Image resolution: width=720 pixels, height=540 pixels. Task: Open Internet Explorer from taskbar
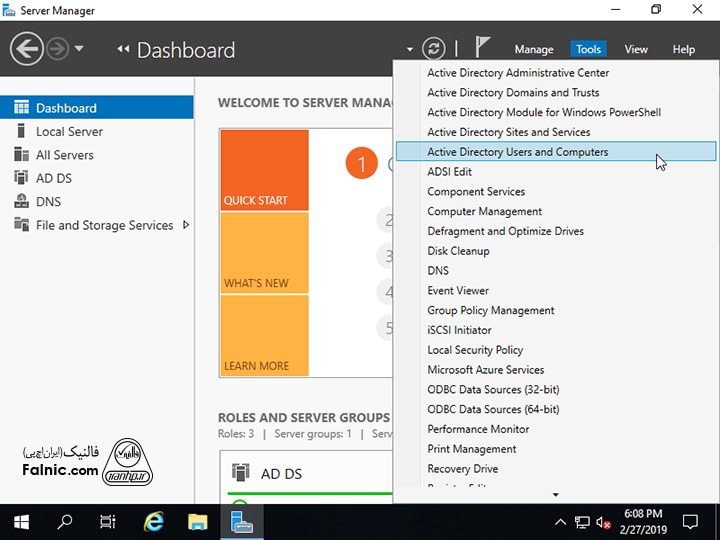tap(154, 521)
